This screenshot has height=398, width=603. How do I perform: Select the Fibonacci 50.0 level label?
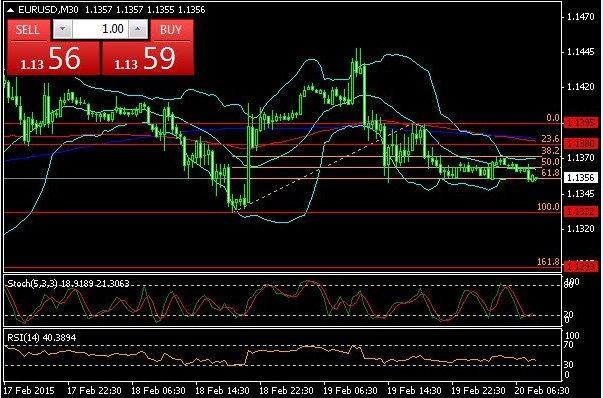[550, 162]
